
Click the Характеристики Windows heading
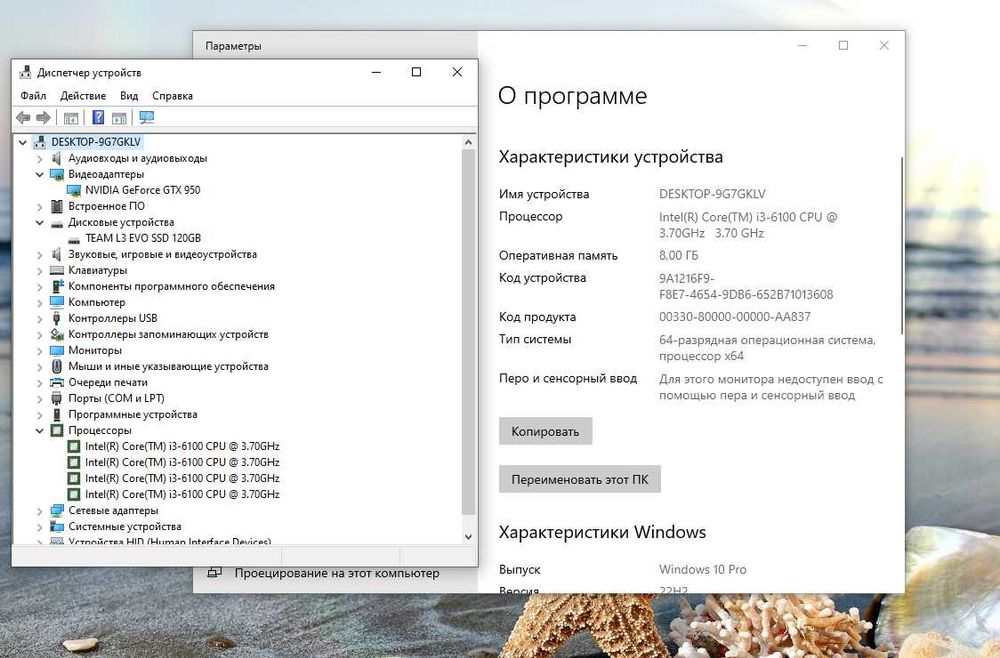[602, 532]
